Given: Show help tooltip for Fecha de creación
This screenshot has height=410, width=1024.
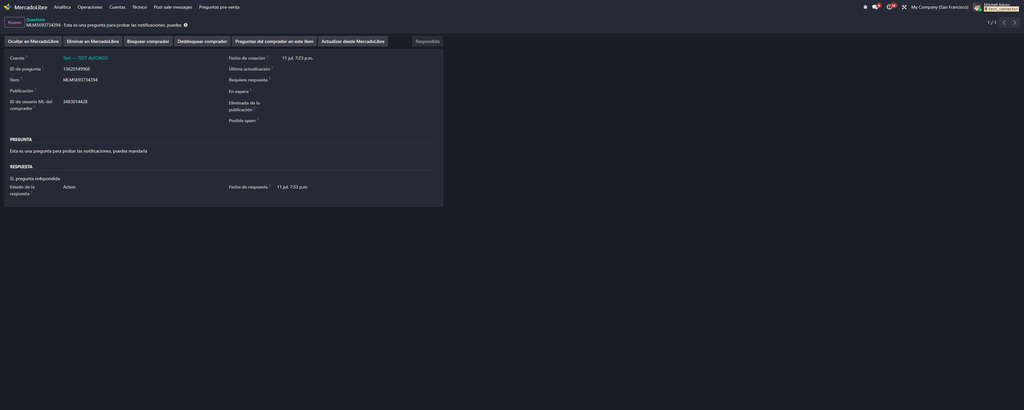Looking at the screenshot, I should (267, 57).
